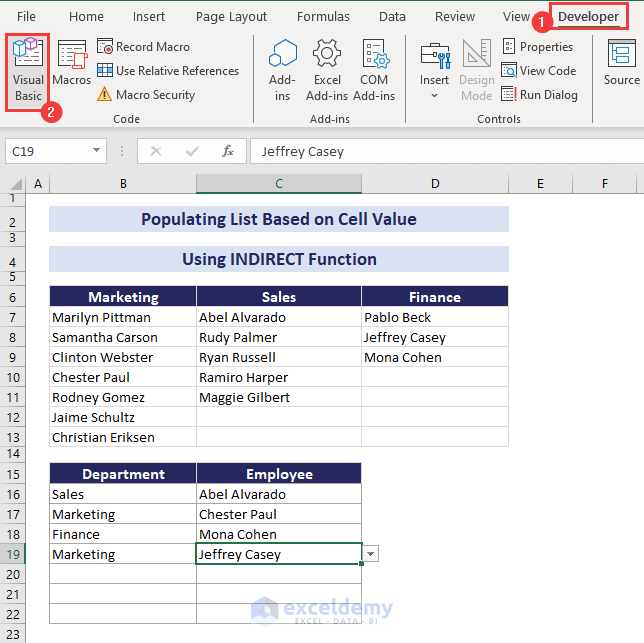Open the File tab
This screenshot has width=644, height=643.
click(x=26, y=16)
